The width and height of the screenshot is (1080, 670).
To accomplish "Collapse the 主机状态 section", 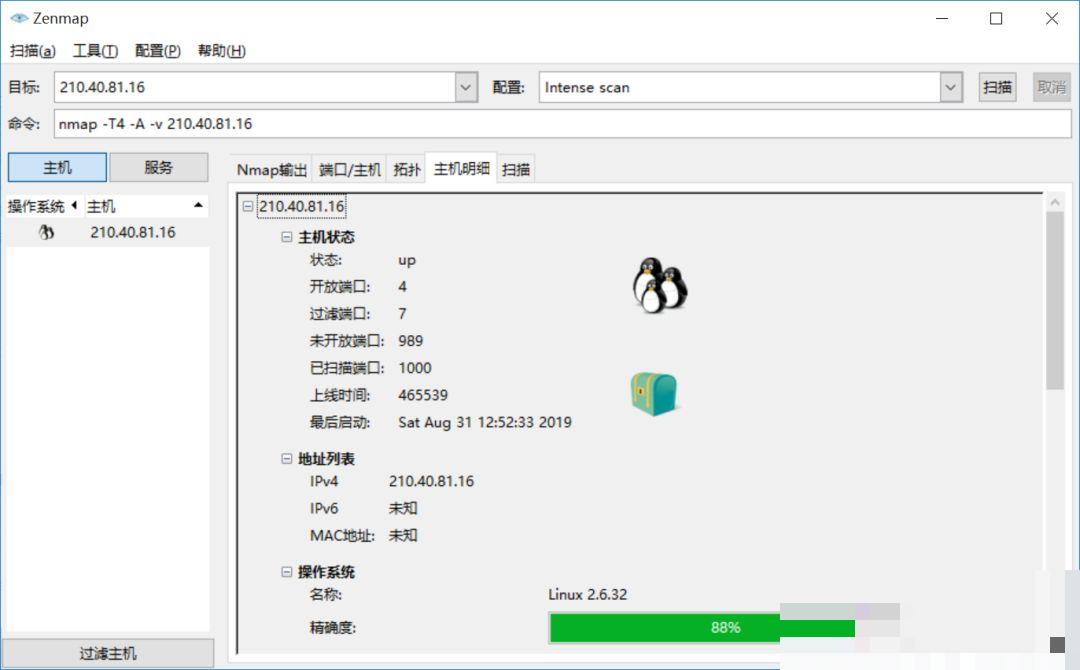I will point(287,237).
